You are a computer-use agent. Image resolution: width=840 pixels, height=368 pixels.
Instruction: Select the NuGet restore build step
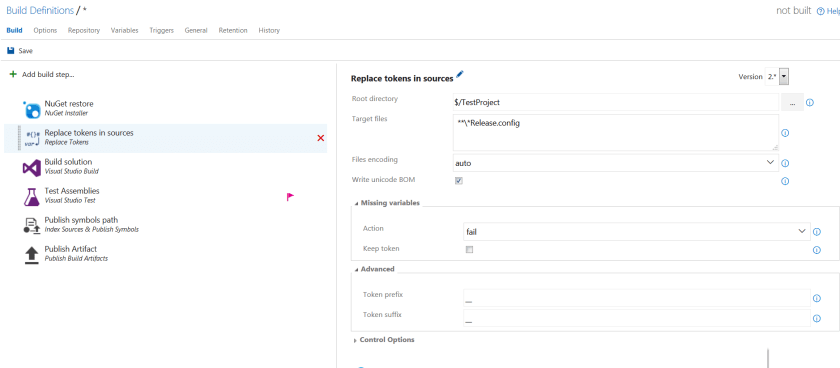pyautogui.click(x=166, y=109)
